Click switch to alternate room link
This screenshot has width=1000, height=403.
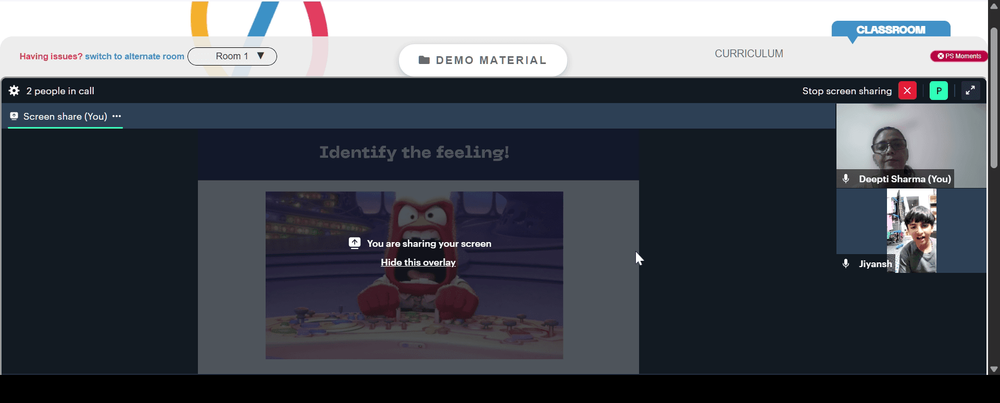135,56
